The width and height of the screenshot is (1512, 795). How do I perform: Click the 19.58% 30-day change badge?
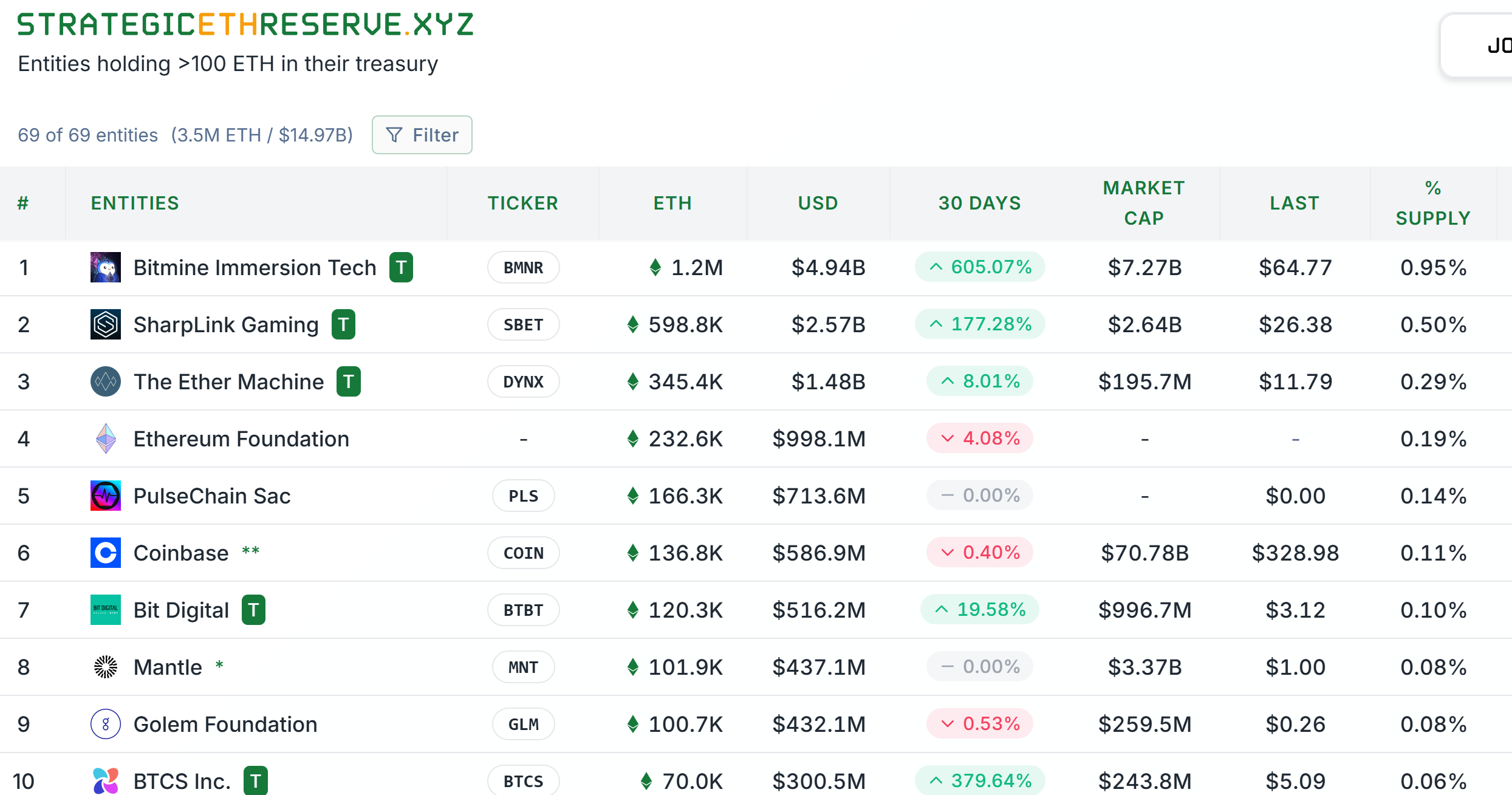(980, 609)
